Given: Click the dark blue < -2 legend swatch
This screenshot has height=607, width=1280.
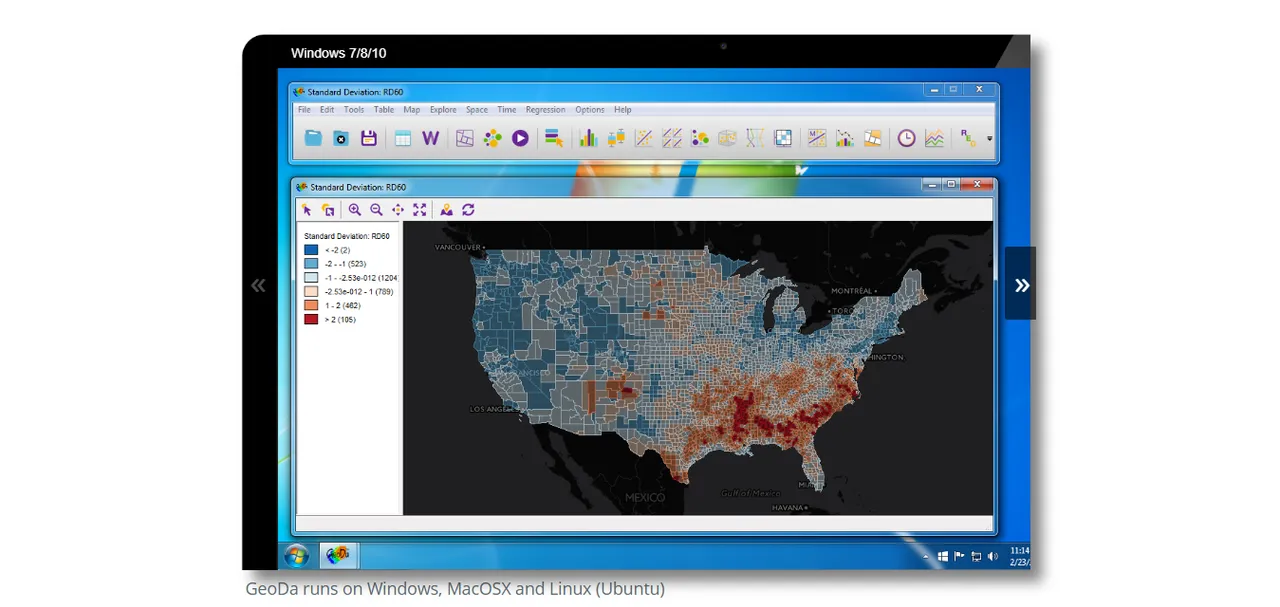Looking at the screenshot, I should pyautogui.click(x=311, y=250).
